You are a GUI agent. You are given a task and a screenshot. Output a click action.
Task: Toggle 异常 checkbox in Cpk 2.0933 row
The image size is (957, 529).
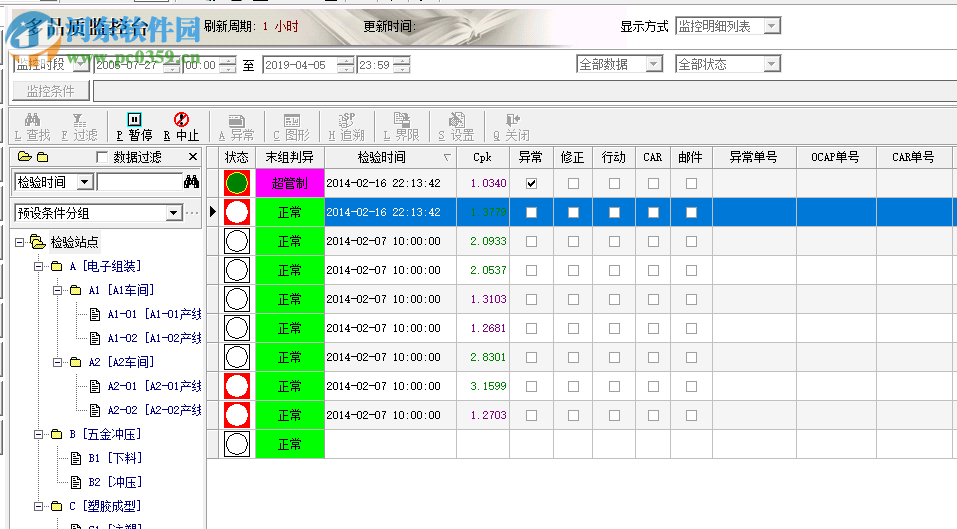(532, 241)
